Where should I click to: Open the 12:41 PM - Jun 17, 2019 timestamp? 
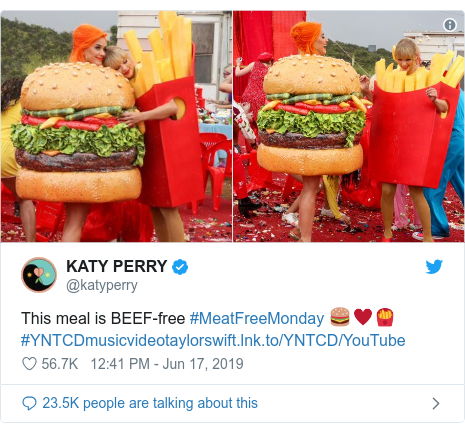[x=167, y=364]
